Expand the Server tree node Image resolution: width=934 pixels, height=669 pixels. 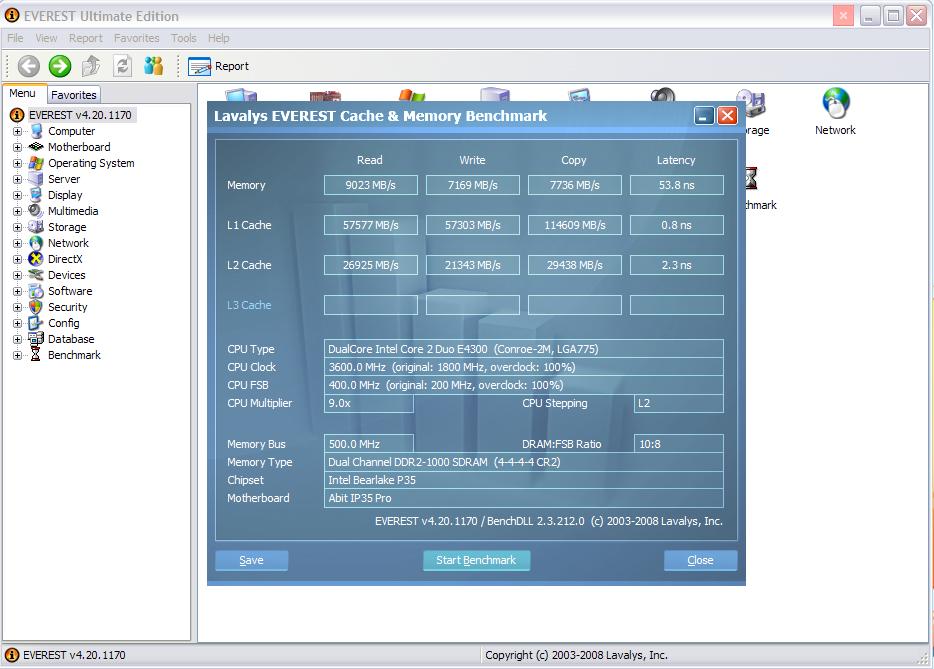coord(17,179)
